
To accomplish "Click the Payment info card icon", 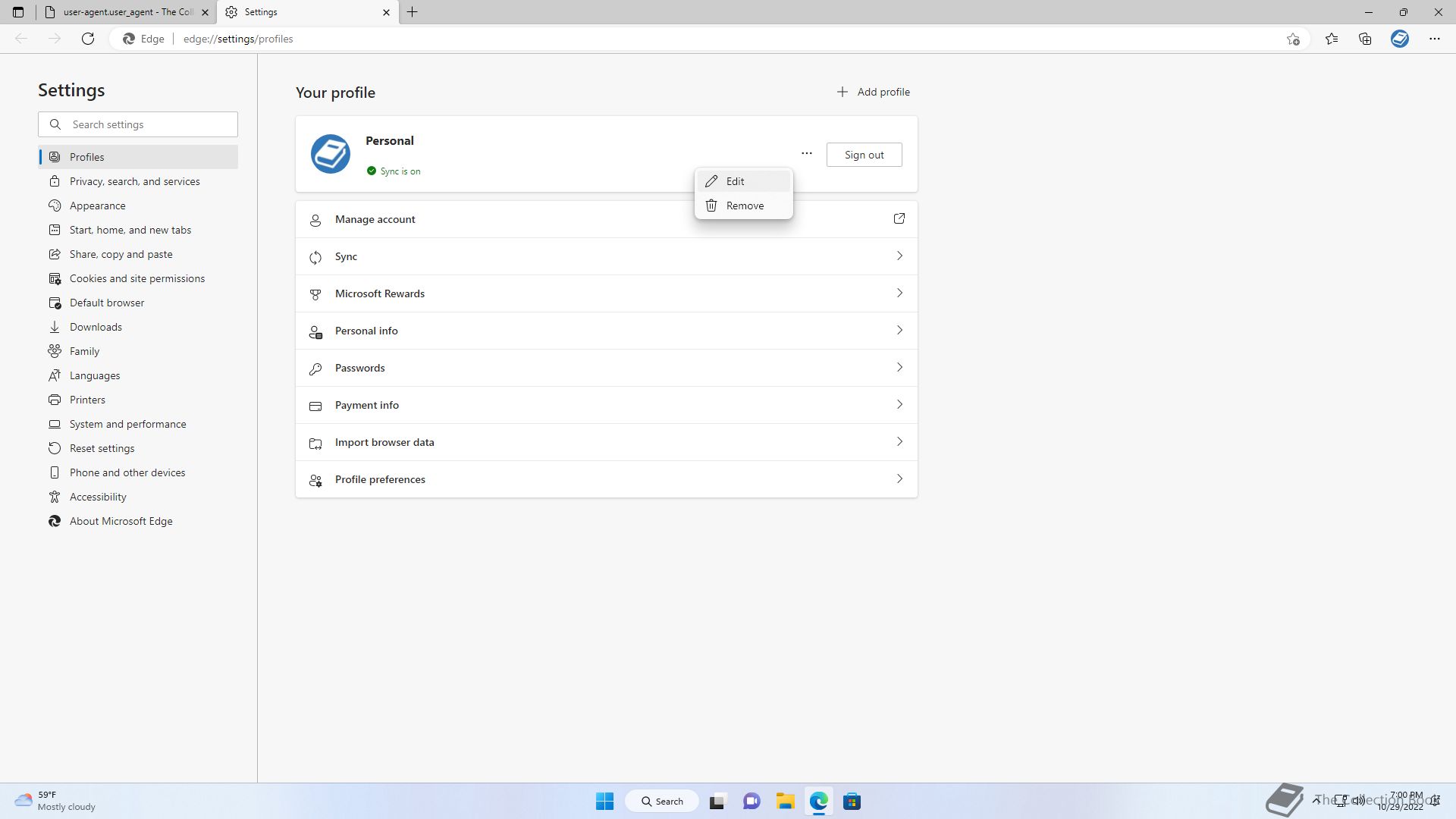I will [x=315, y=406].
